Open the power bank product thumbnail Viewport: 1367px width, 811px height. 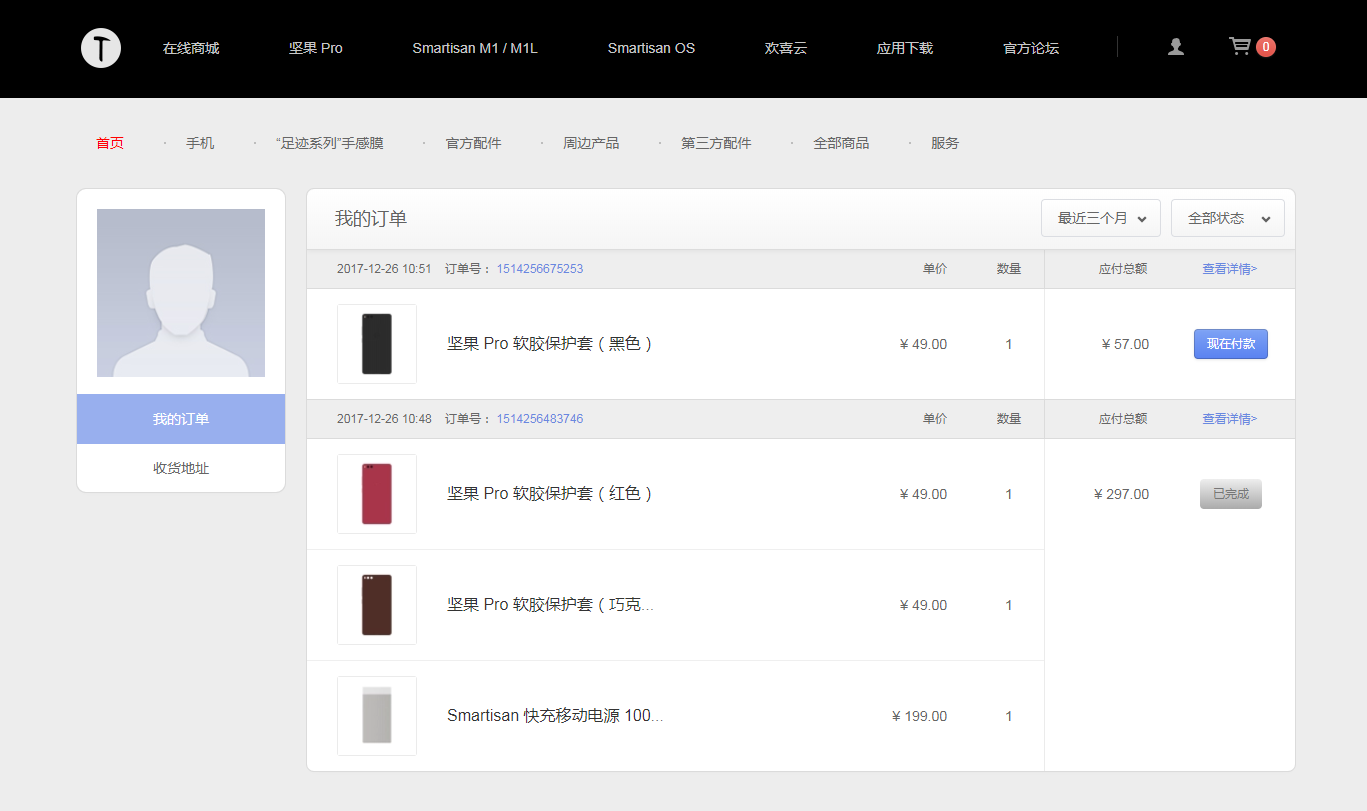tap(377, 716)
